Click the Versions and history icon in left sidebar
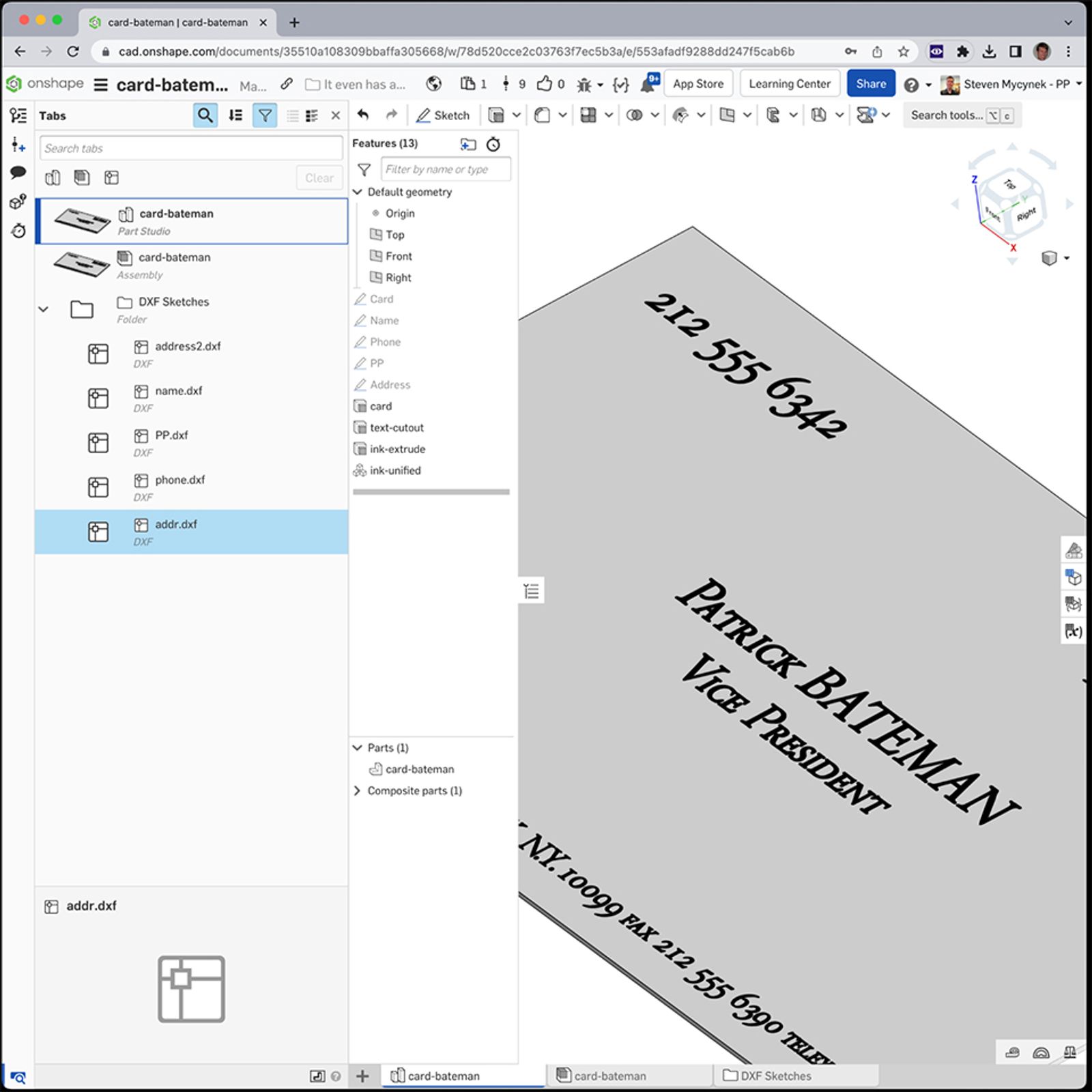 tap(18, 231)
